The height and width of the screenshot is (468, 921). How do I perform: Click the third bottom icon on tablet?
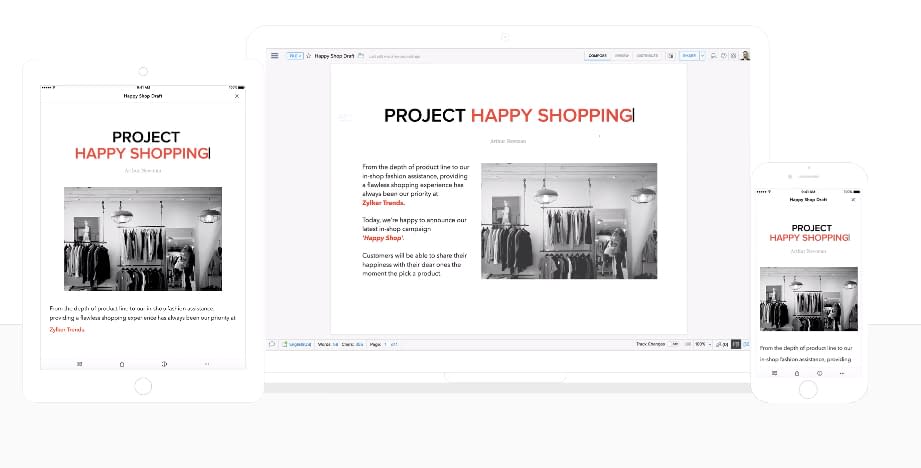tap(164, 364)
